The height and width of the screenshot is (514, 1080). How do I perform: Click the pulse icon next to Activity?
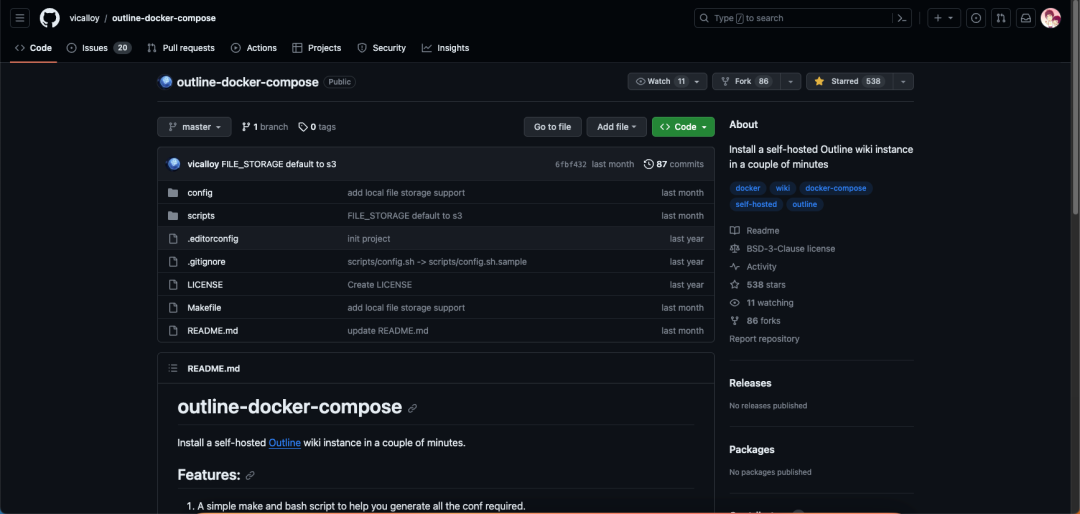[735, 267]
